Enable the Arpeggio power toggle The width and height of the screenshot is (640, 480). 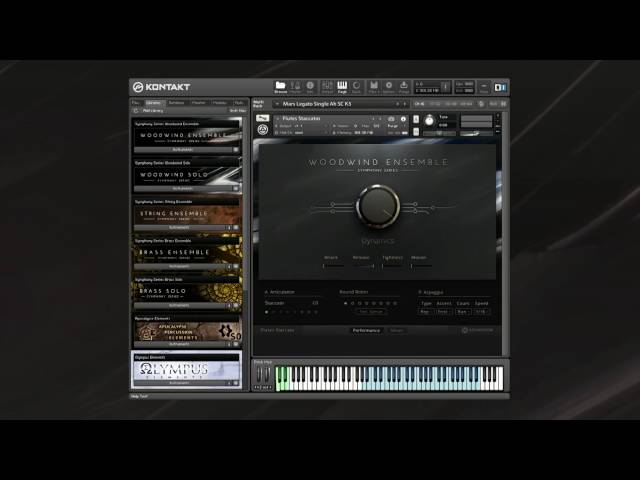(420, 292)
